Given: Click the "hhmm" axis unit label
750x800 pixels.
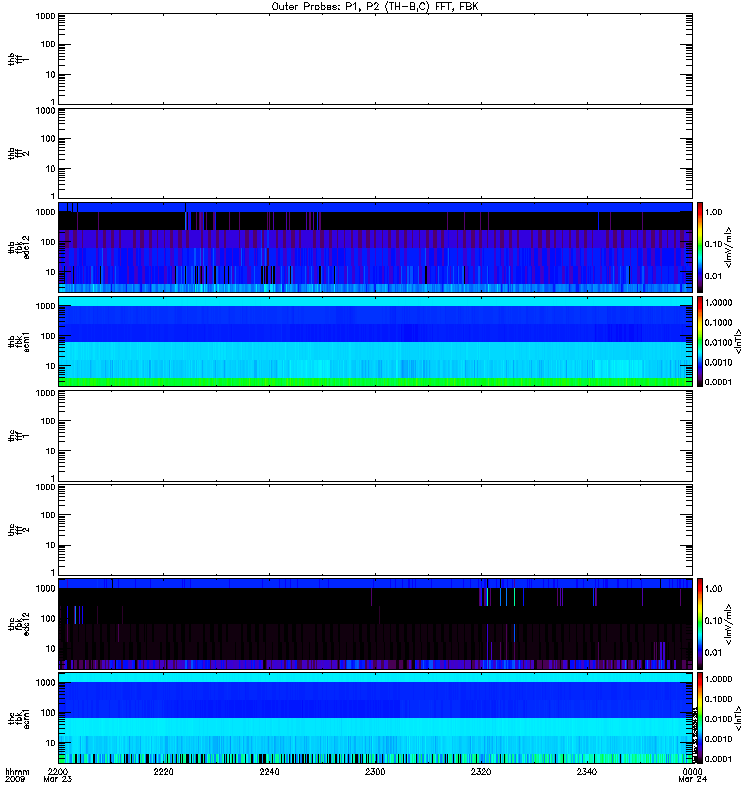Looking at the screenshot, I should (x=17, y=772).
